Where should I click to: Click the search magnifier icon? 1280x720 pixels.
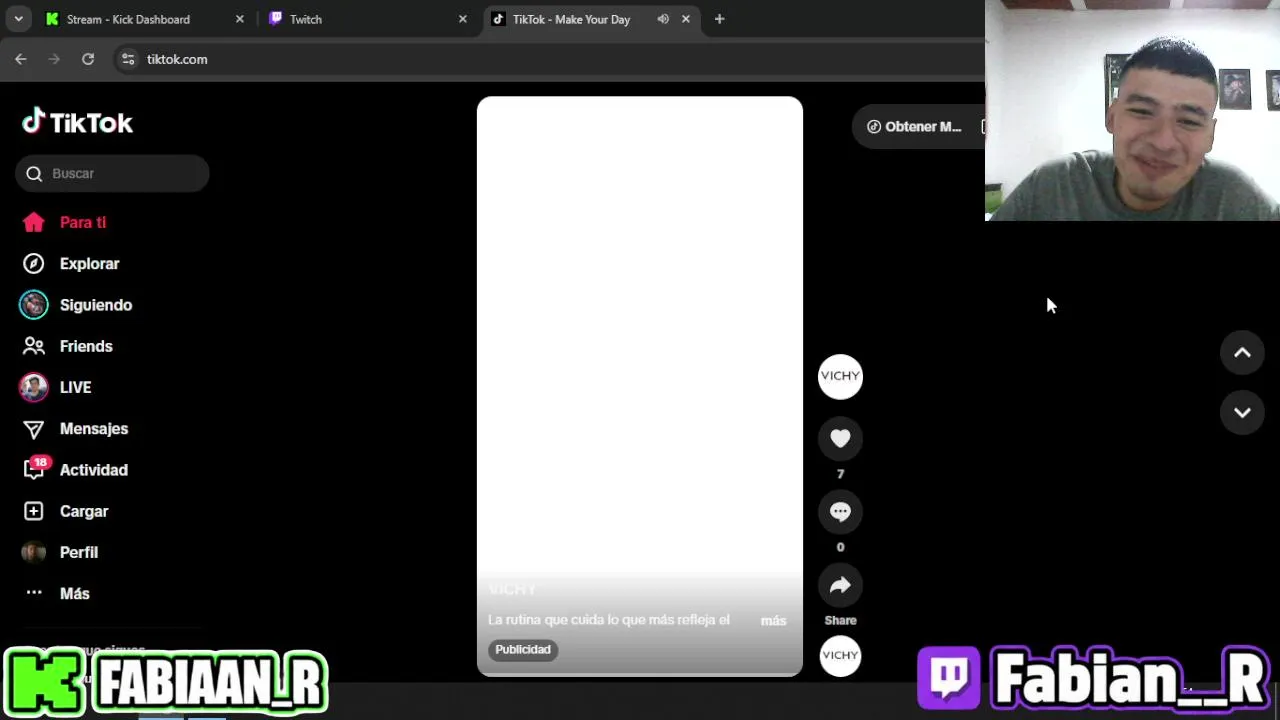34,174
